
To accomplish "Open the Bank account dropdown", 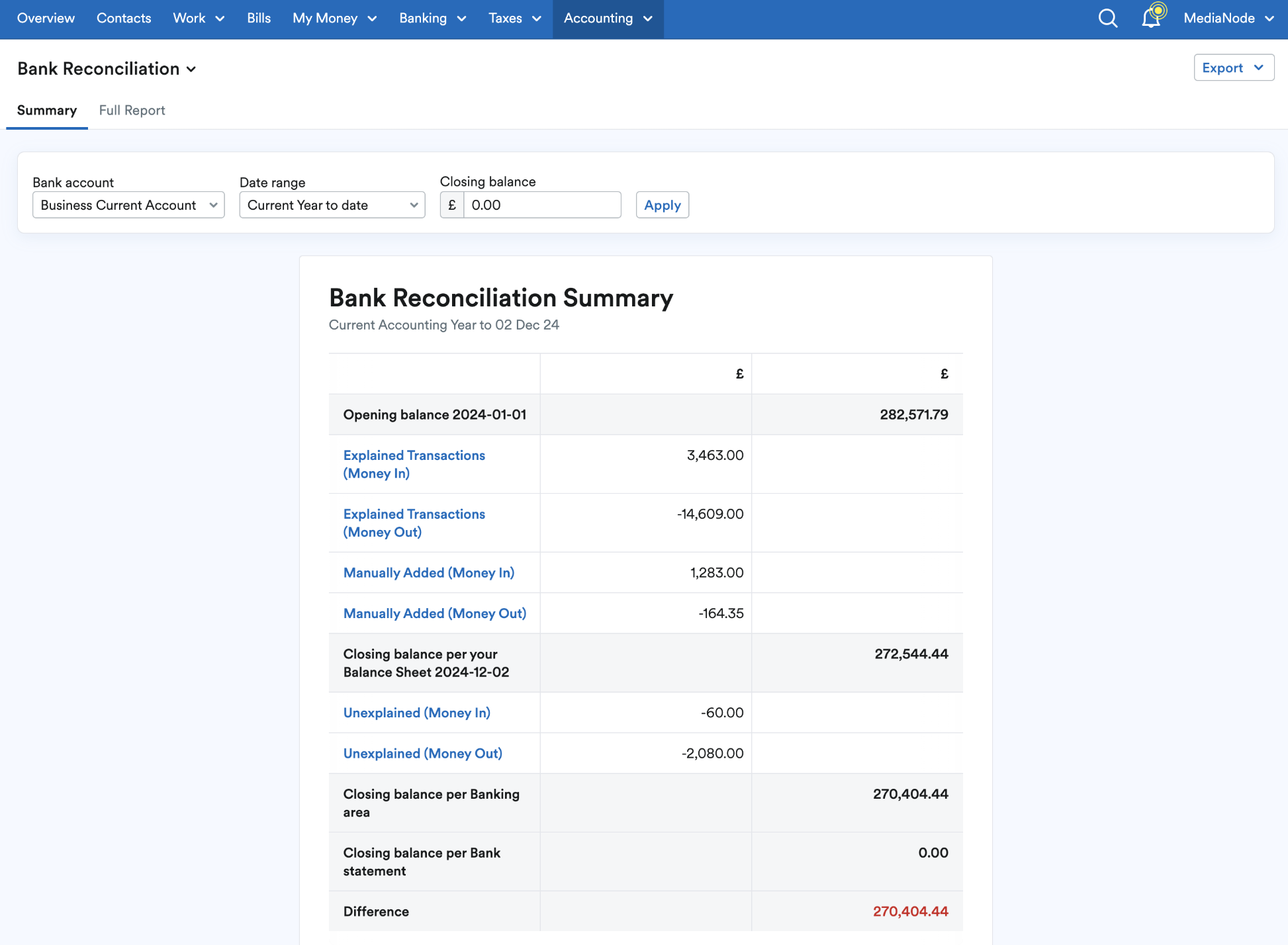I will click(x=128, y=205).
